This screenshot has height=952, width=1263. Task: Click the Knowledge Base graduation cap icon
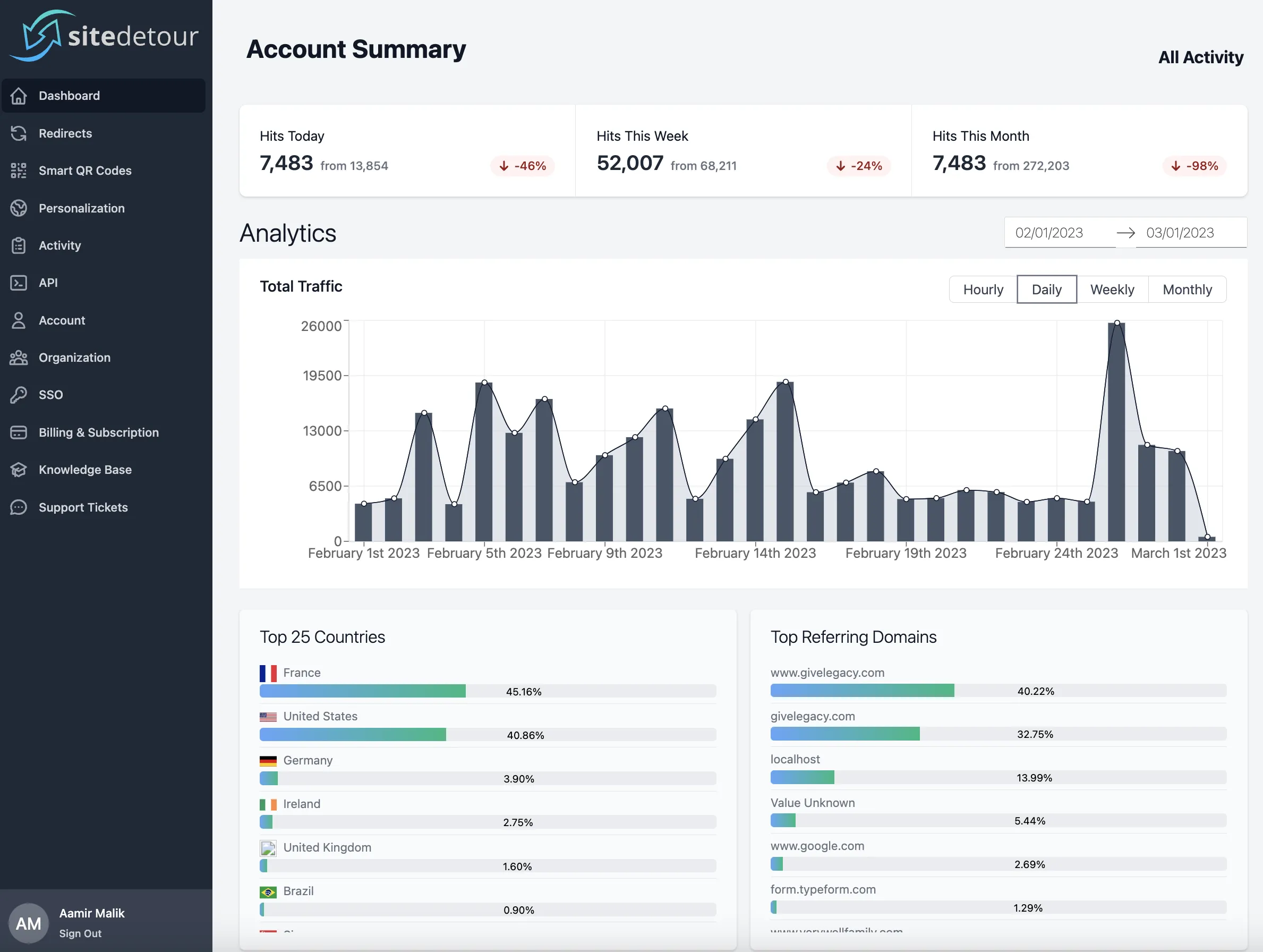[19, 470]
